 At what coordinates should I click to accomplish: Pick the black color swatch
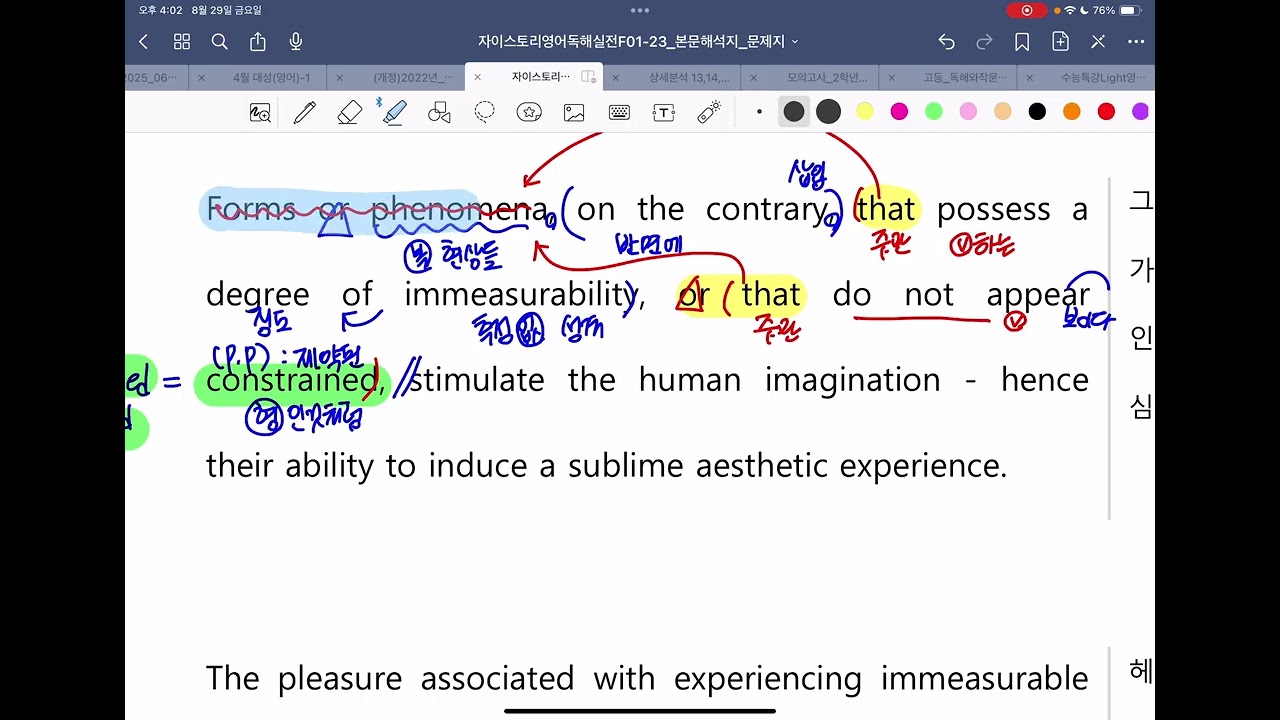click(1037, 112)
